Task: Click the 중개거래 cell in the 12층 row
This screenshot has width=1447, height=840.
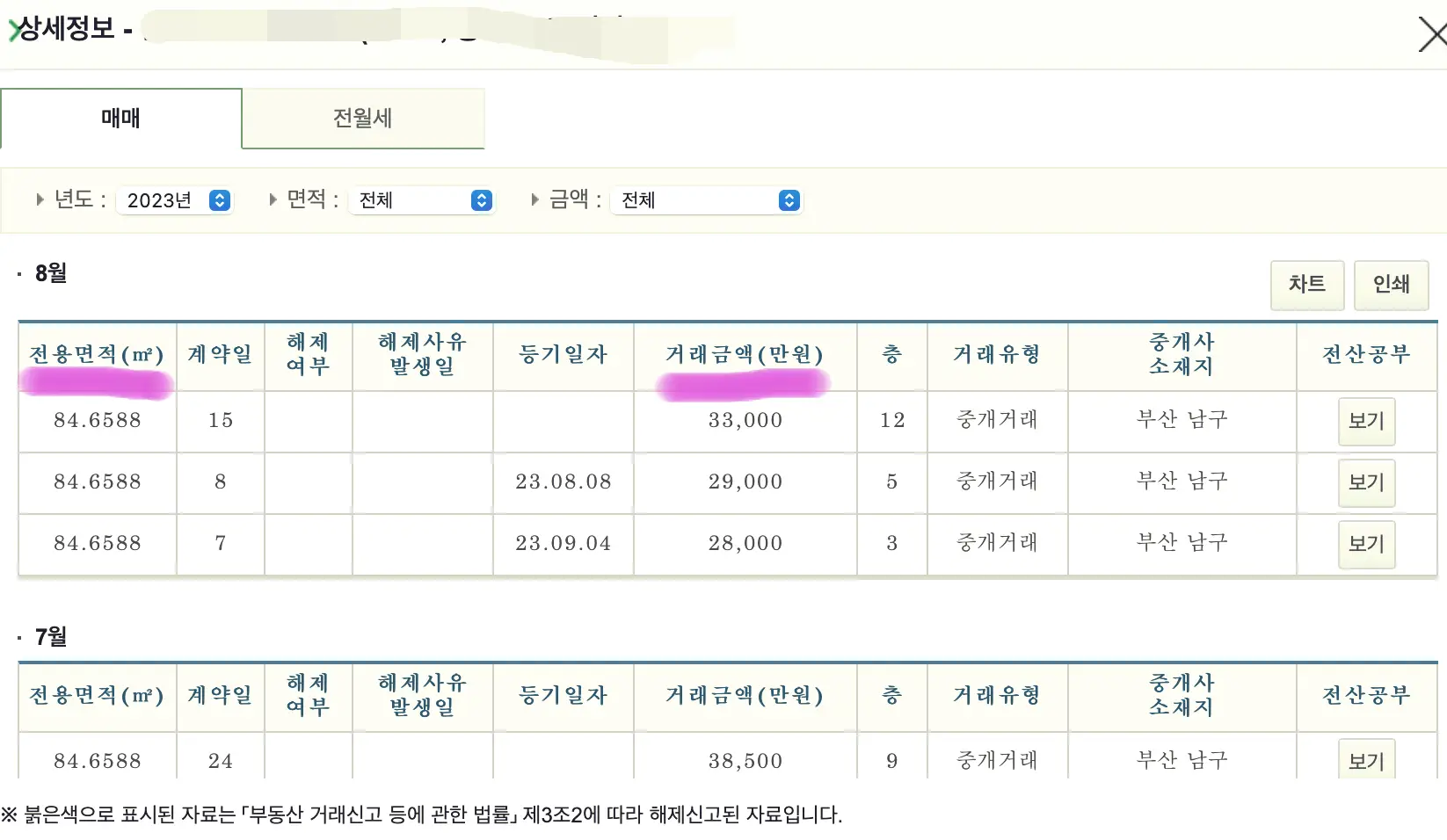Action: 997,421
